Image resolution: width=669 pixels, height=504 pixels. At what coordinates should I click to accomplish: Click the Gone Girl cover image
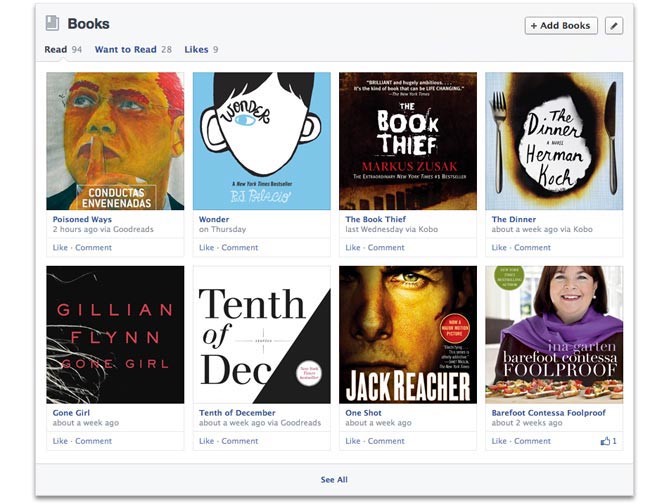click(x=115, y=335)
